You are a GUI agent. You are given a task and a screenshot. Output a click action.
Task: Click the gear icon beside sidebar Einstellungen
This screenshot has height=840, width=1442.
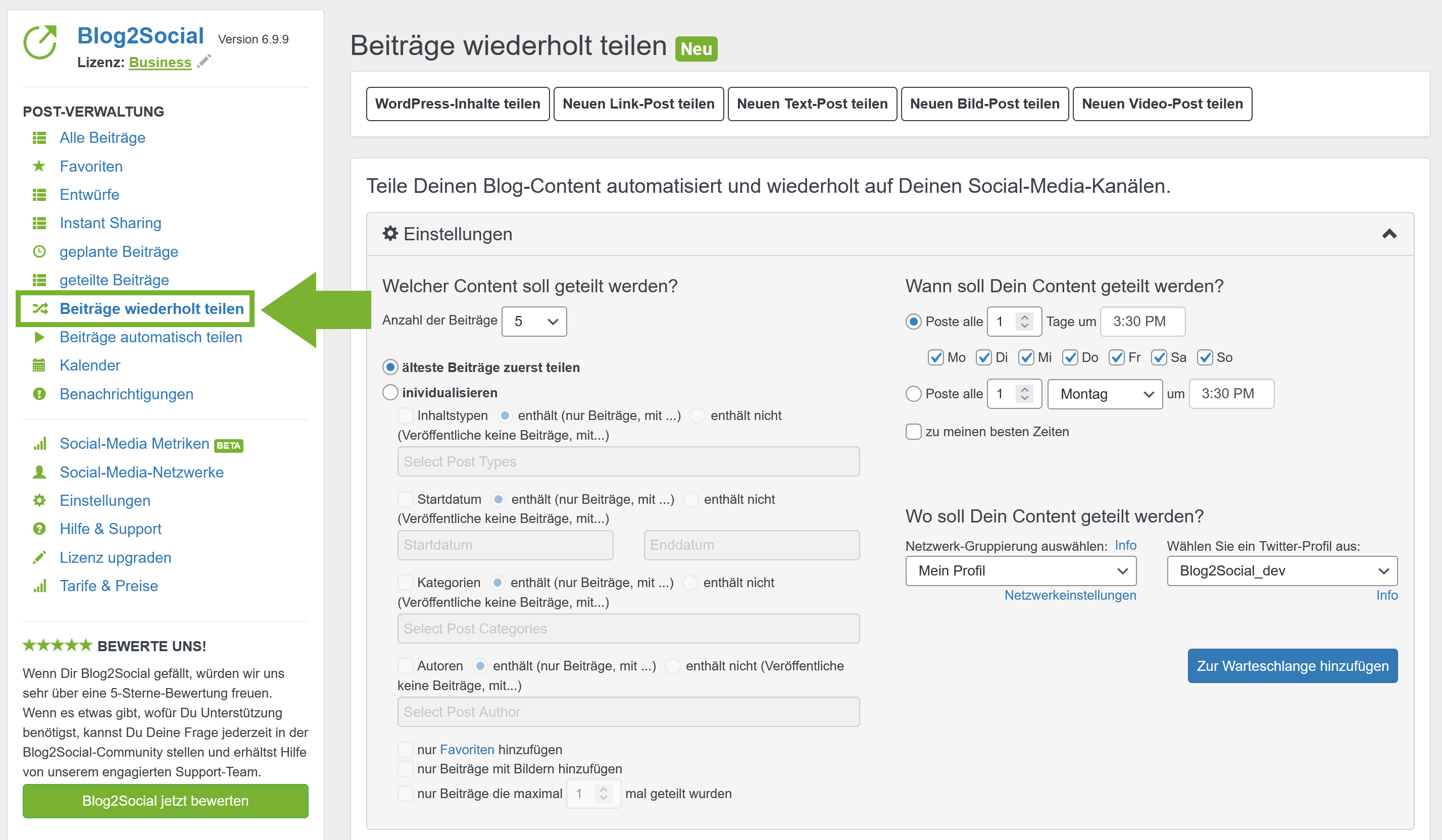click(x=39, y=500)
